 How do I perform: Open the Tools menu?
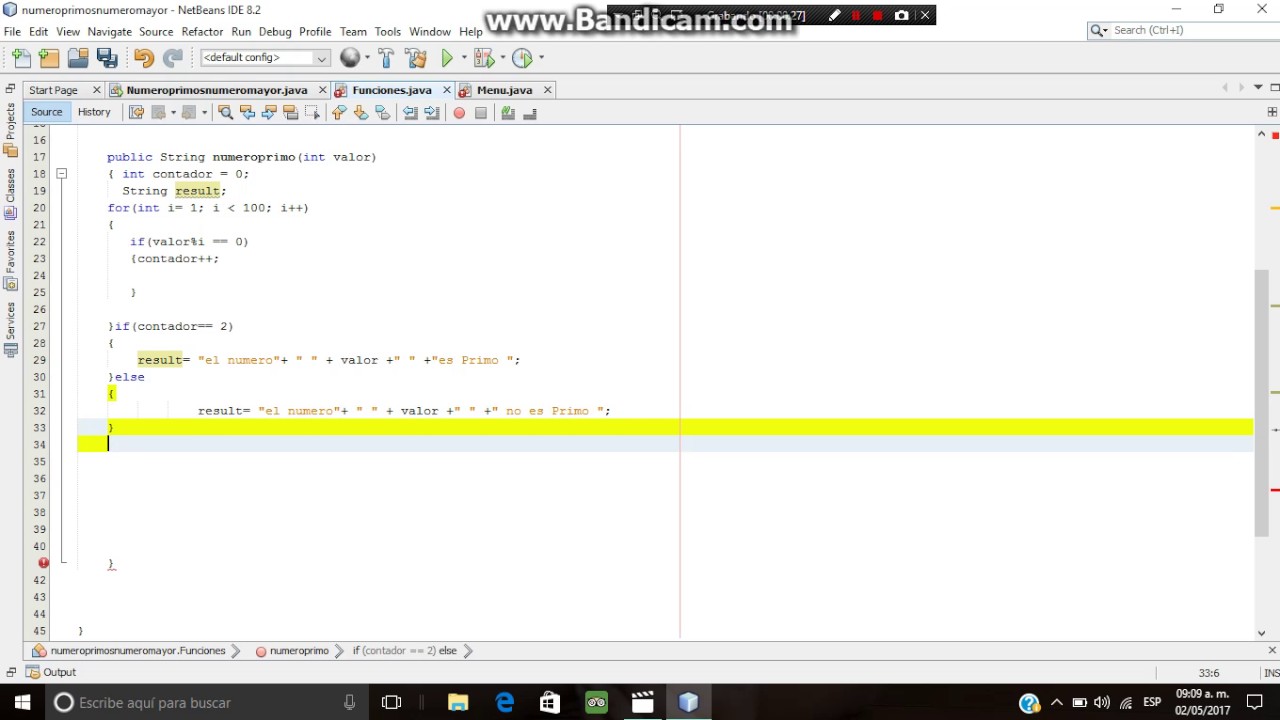coord(388,32)
